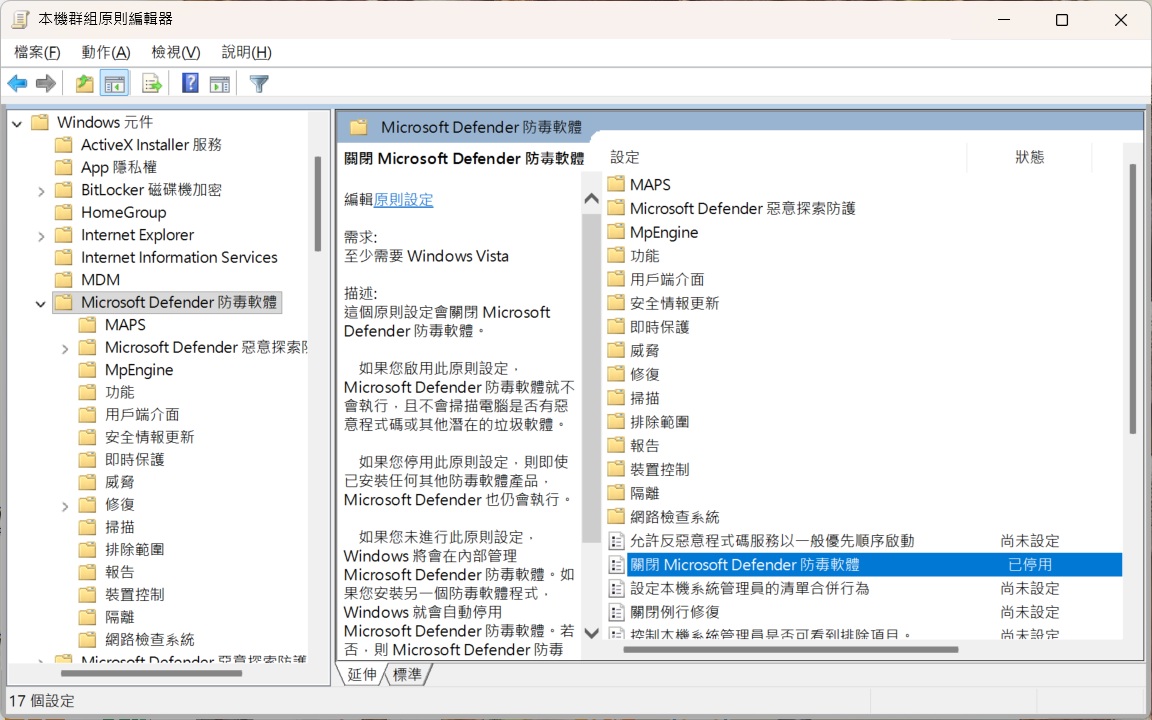Click description pane scroll up arrow
The height and width of the screenshot is (720, 1152).
tap(591, 198)
